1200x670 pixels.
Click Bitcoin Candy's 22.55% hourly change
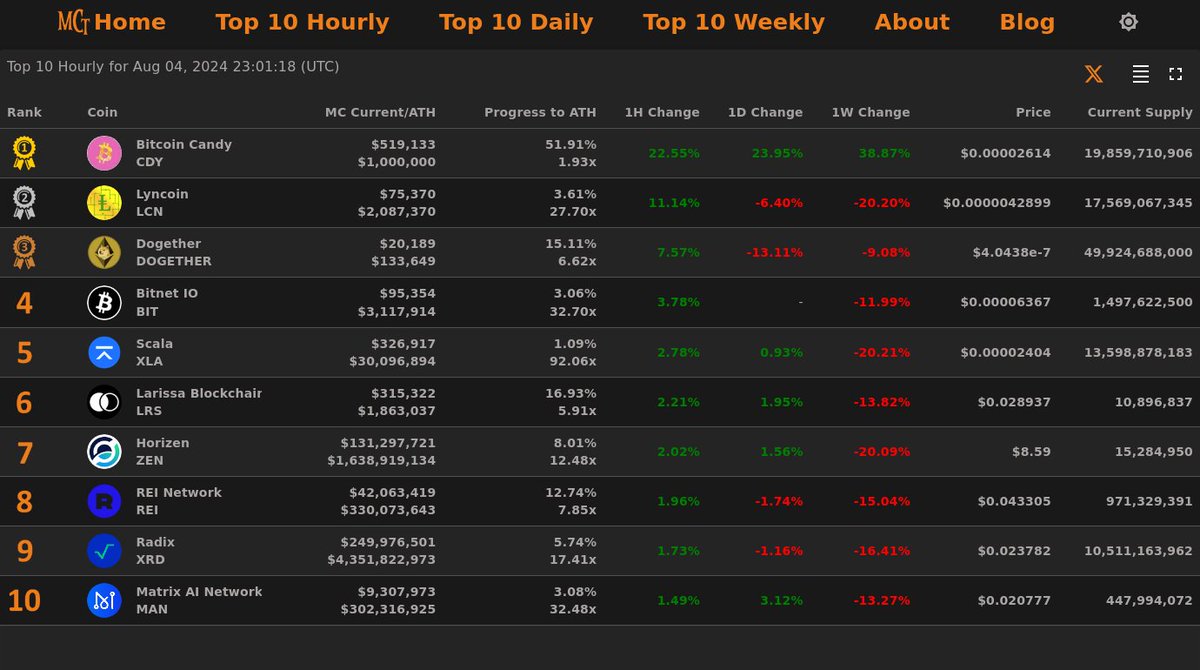coord(674,153)
